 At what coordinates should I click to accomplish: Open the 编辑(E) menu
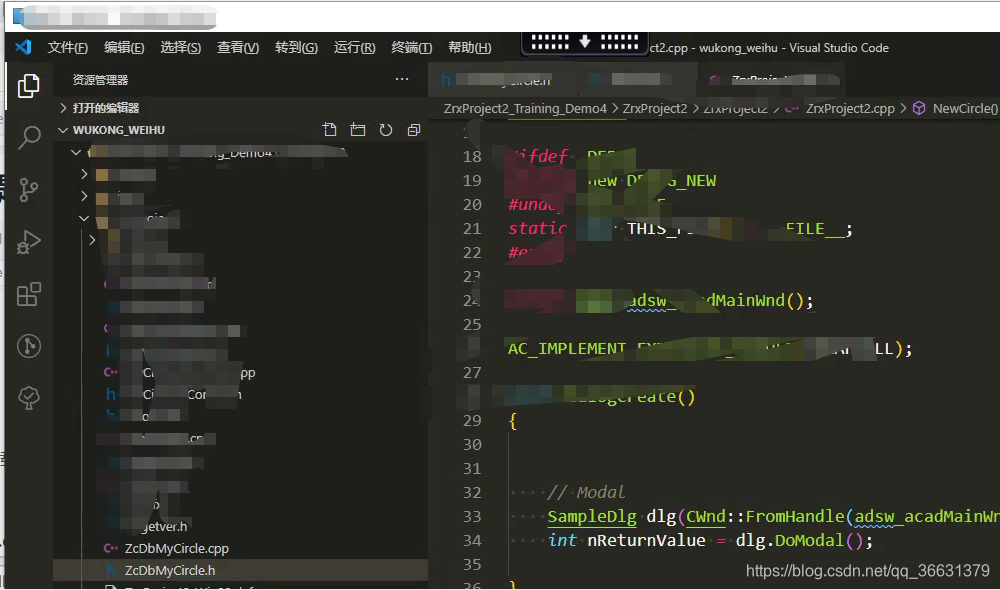[124, 48]
